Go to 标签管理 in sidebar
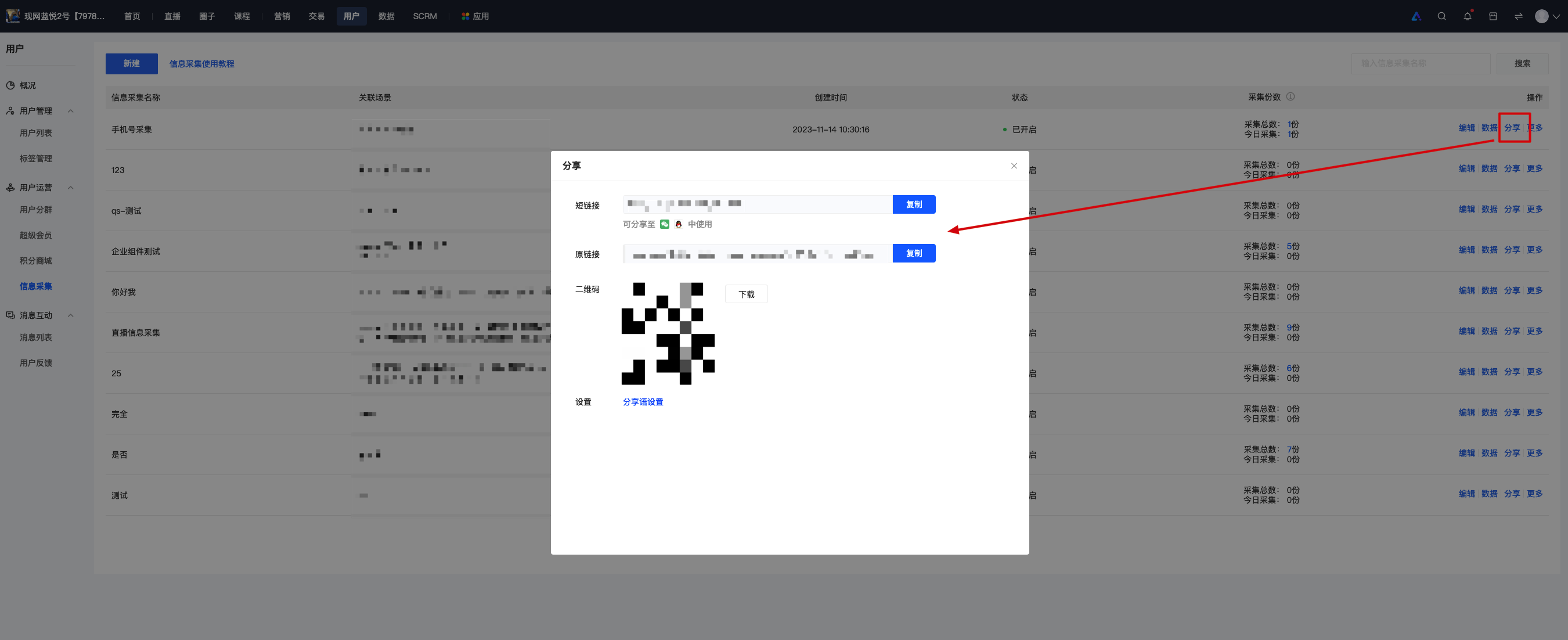The height and width of the screenshot is (640, 1568). [x=35, y=159]
